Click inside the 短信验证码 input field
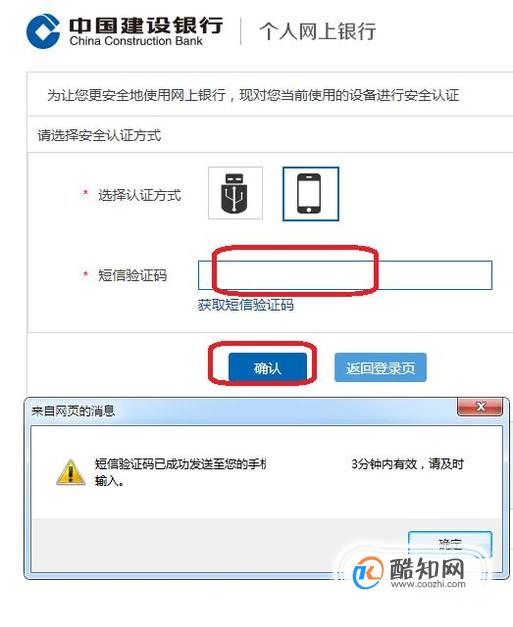 point(345,275)
